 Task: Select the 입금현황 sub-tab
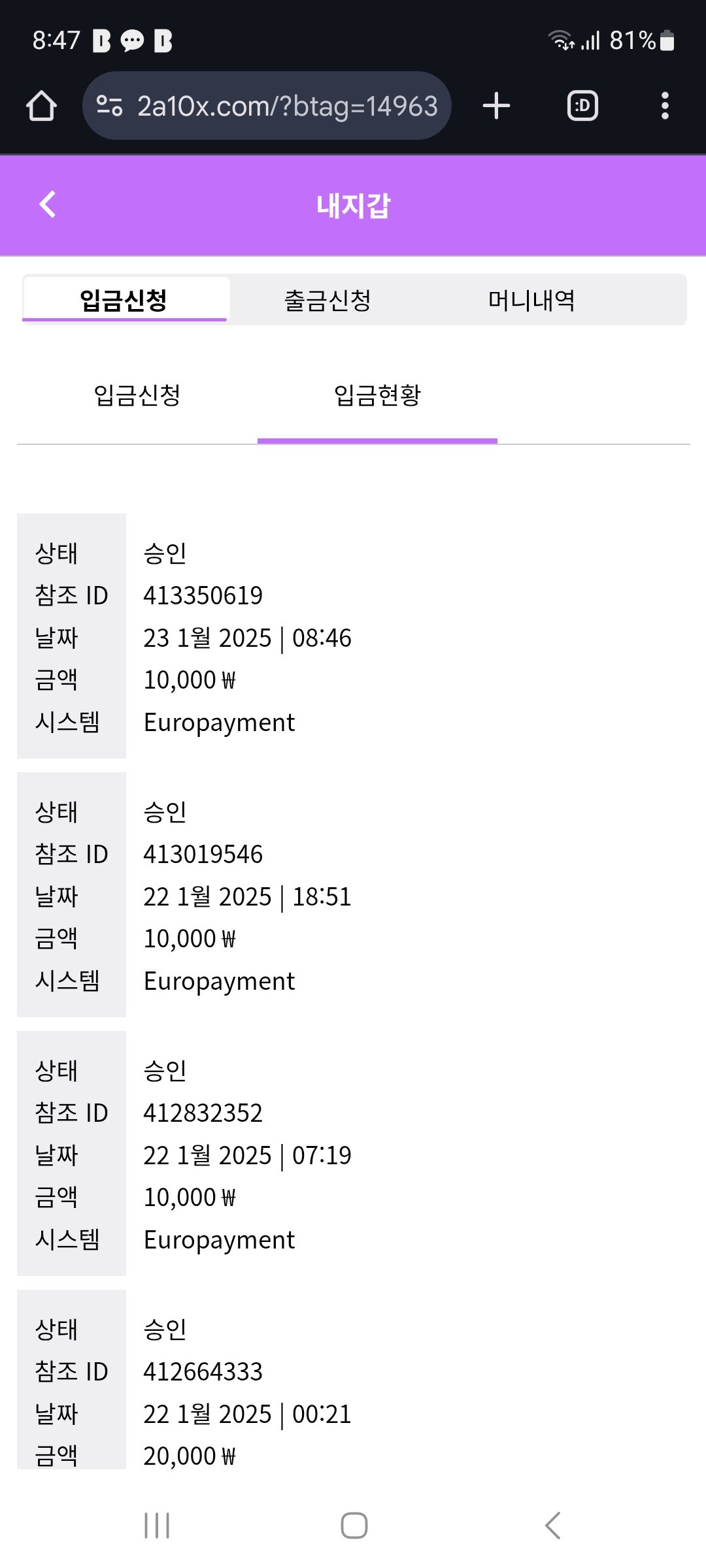coord(377,395)
